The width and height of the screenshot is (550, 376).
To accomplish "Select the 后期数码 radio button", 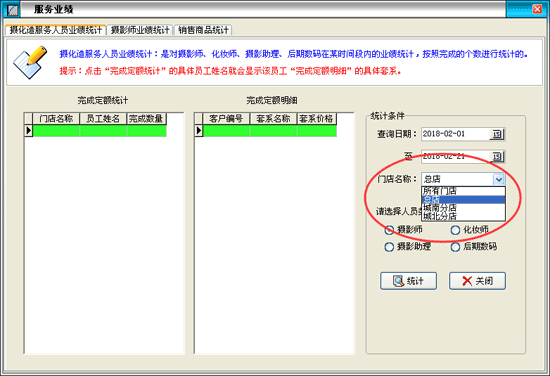I will [x=455, y=247].
